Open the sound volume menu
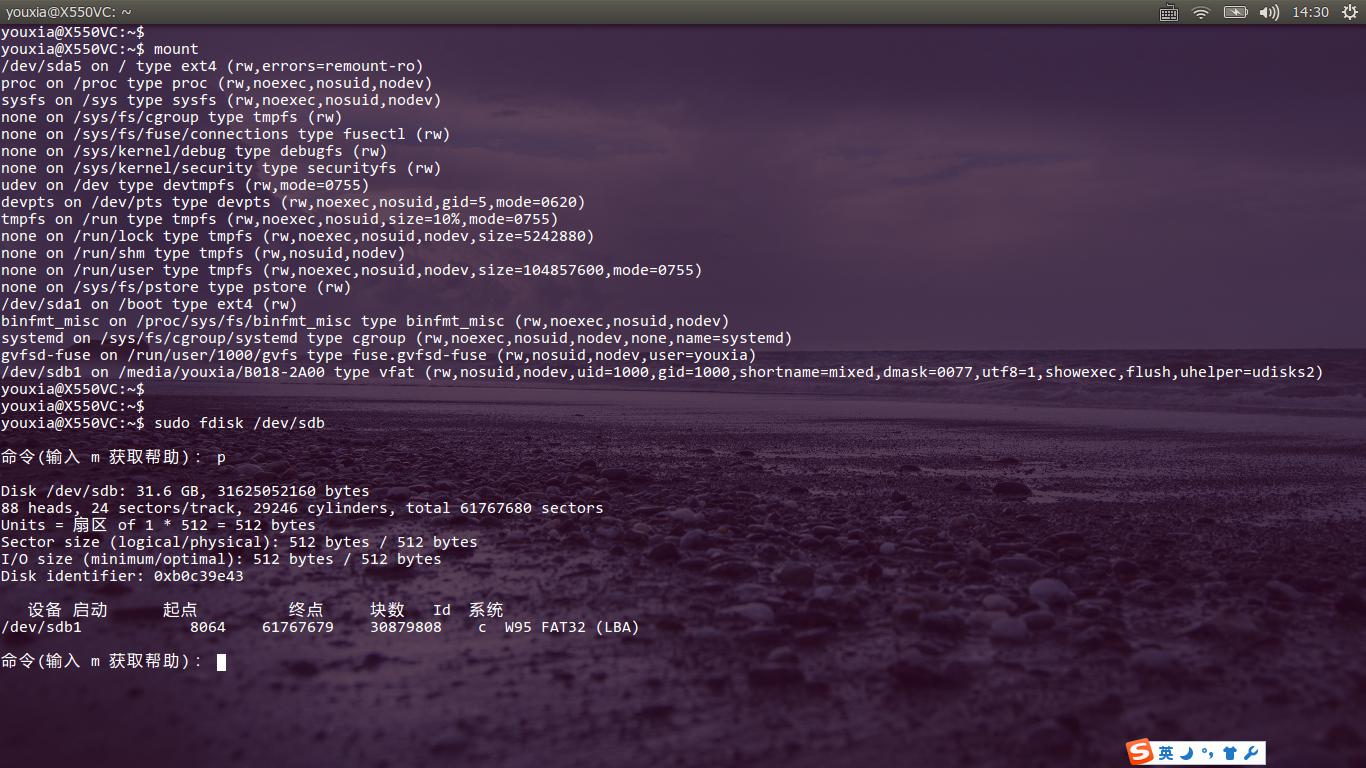This screenshot has width=1366, height=768. coord(1269,12)
